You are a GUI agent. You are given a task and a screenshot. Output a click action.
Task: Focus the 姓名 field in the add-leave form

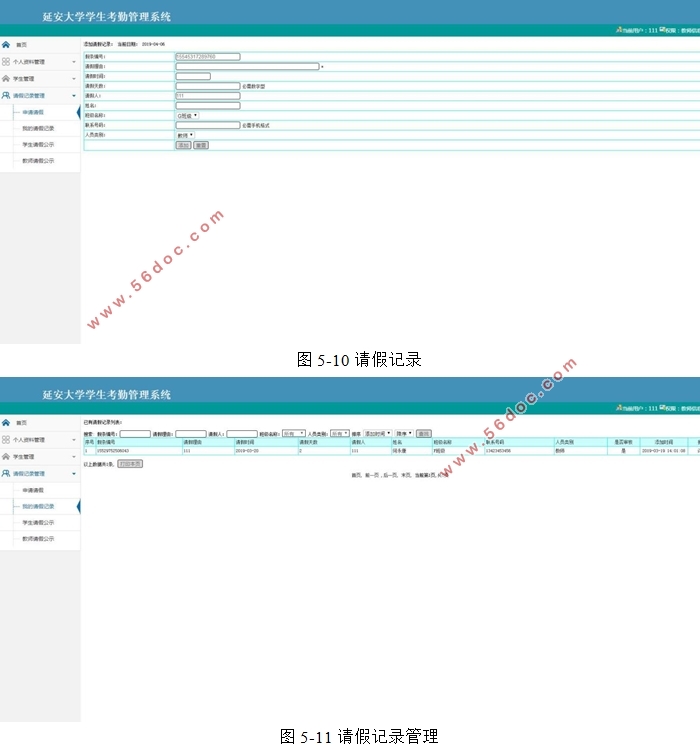tap(208, 106)
